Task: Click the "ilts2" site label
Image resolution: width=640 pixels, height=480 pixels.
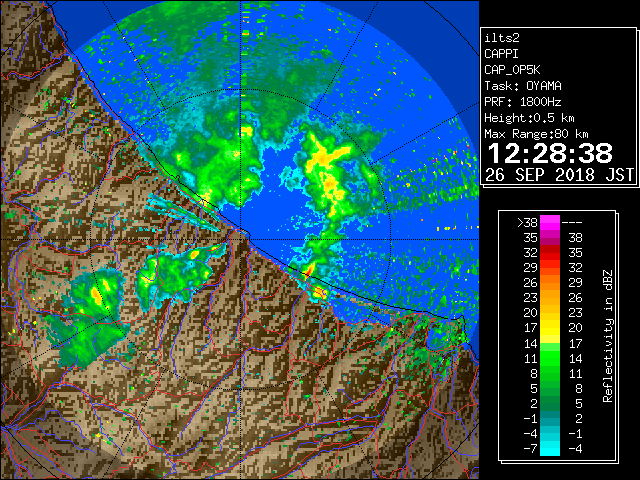Action: 502,38
